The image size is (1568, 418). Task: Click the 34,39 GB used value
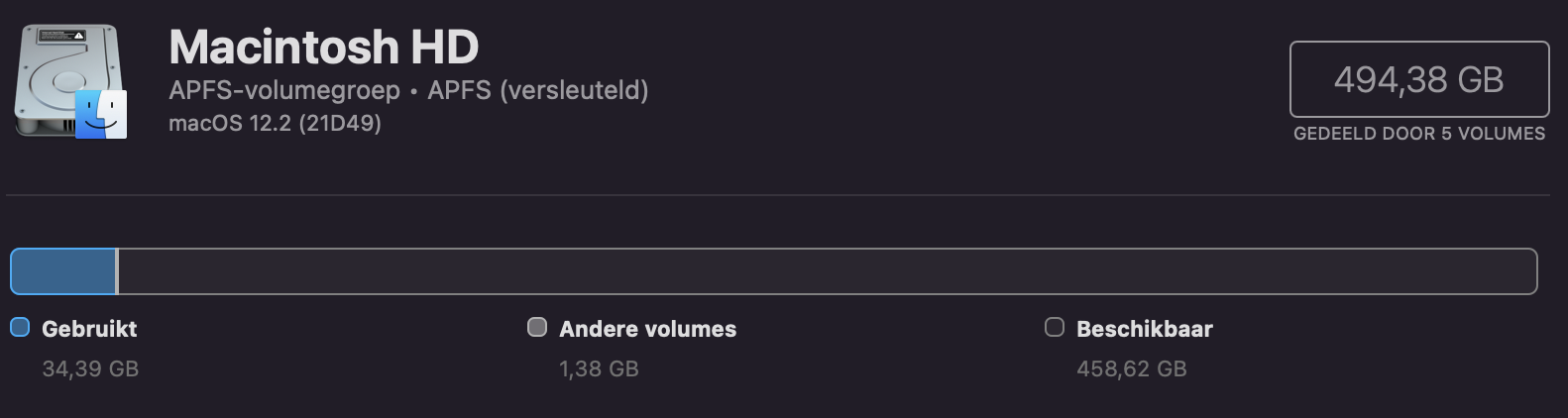tap(90, 368)
